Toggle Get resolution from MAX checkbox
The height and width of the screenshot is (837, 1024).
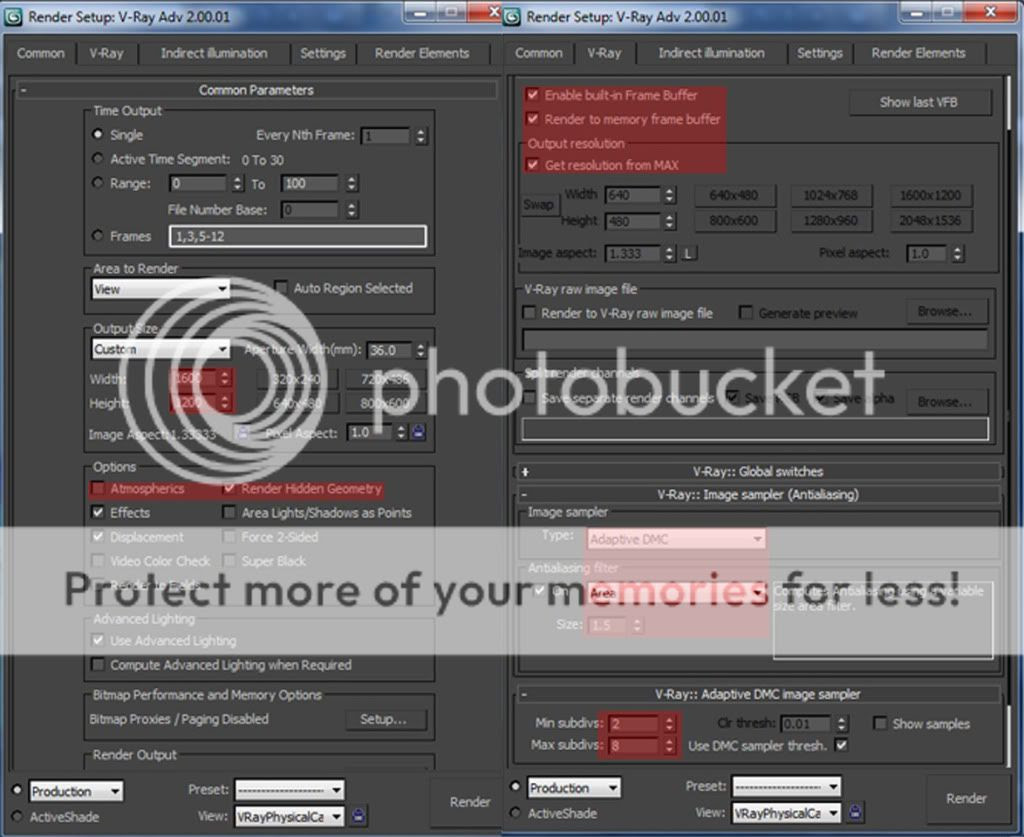click(x=533, y=165)
